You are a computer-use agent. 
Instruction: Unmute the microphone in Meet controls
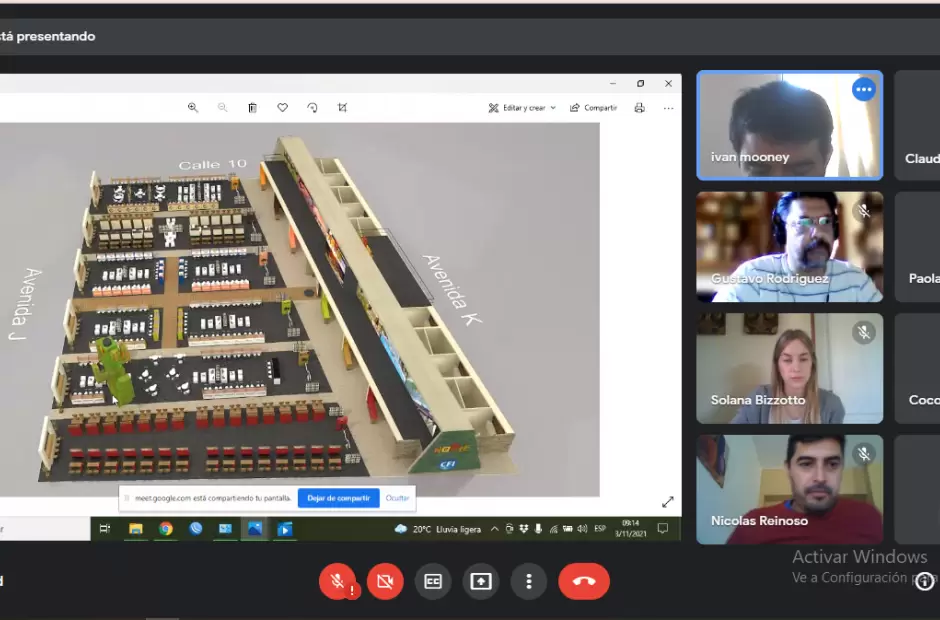(x=337, y=581)
